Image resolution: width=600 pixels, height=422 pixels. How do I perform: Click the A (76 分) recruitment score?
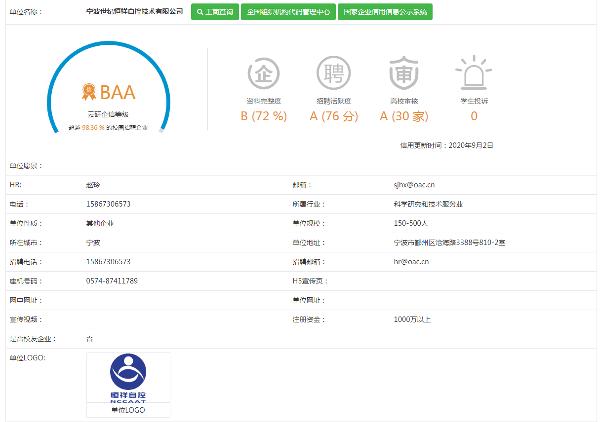tap(330, 116)
